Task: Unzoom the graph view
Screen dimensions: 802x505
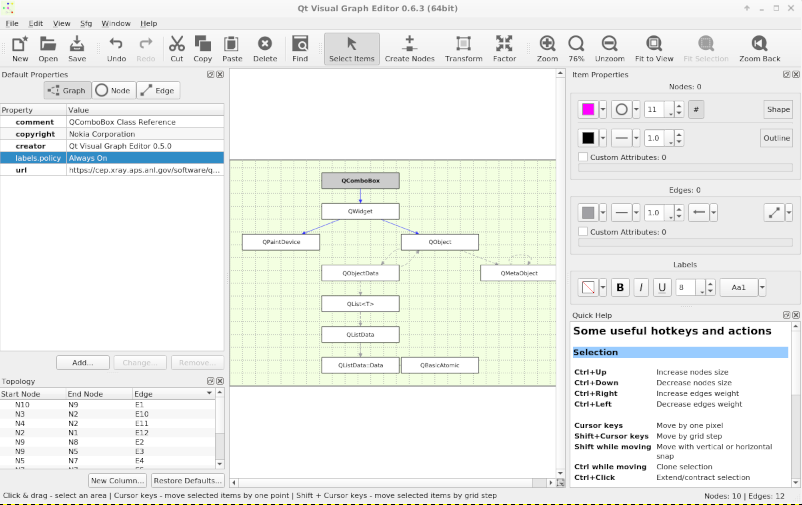Action: (610, 49)
